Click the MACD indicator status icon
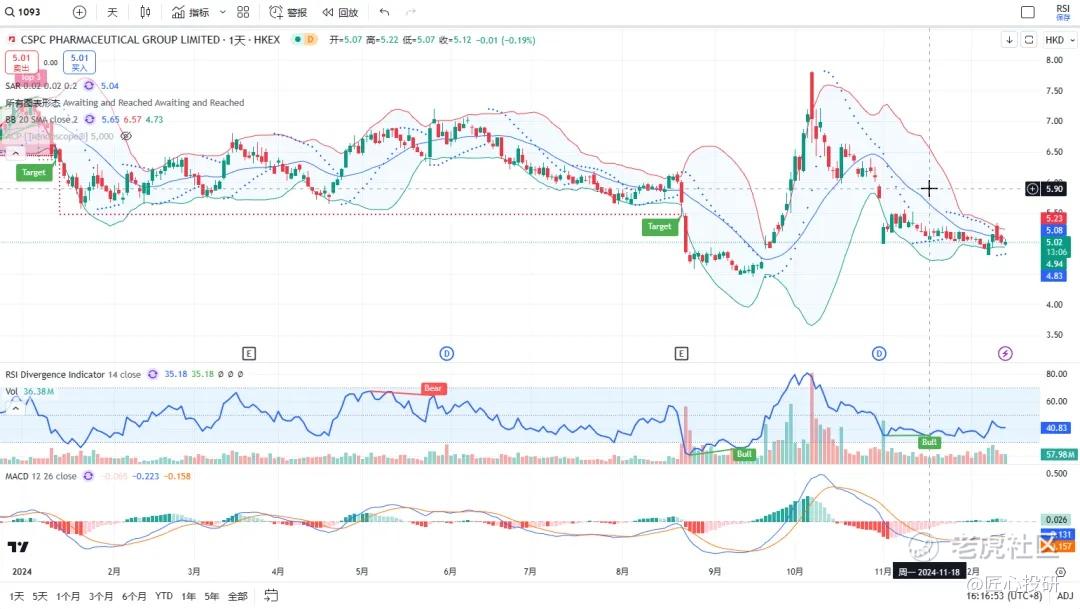 (88, 476)
